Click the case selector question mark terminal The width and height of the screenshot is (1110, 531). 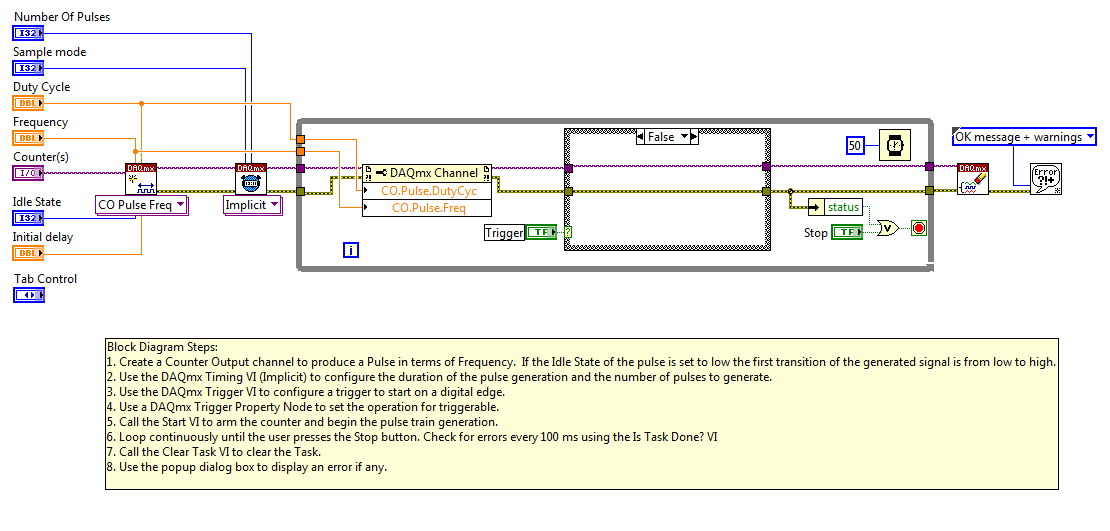[568, 232]
